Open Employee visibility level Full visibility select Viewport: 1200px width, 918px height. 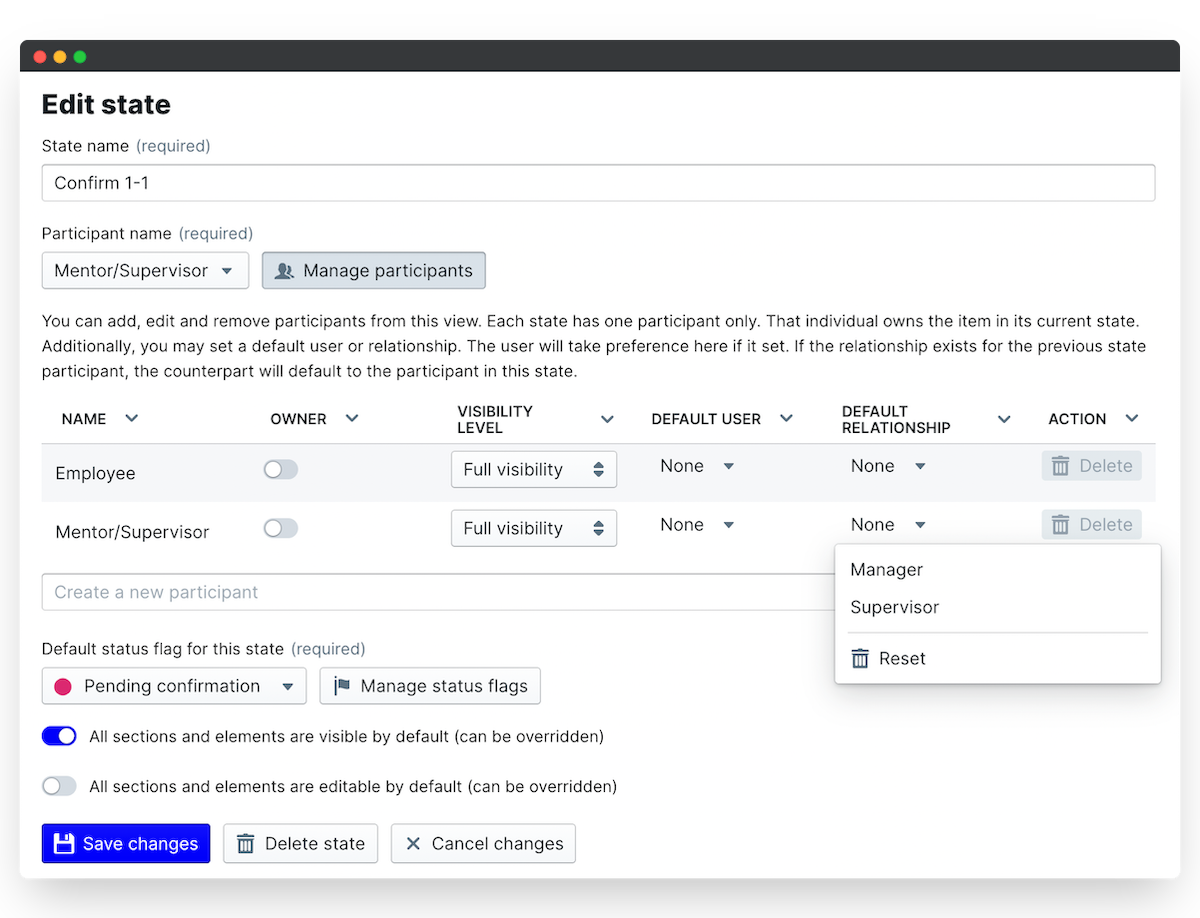pyautogui.click(x=534, y=470)
